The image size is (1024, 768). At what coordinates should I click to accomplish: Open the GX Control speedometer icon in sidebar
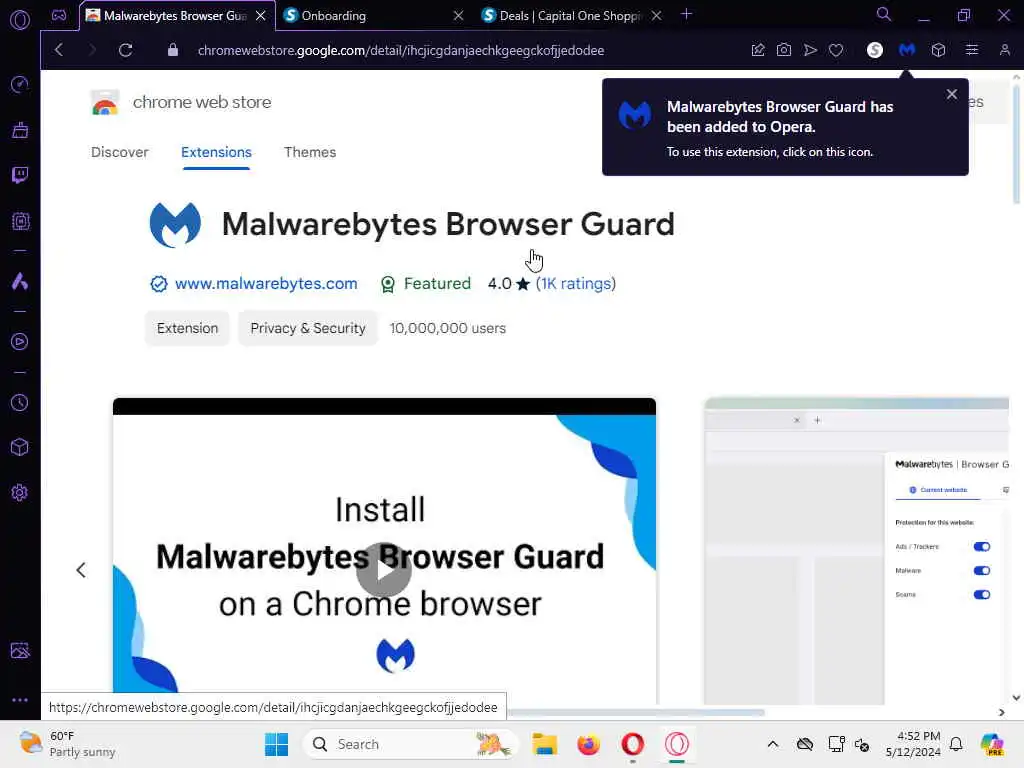[20, 84]
